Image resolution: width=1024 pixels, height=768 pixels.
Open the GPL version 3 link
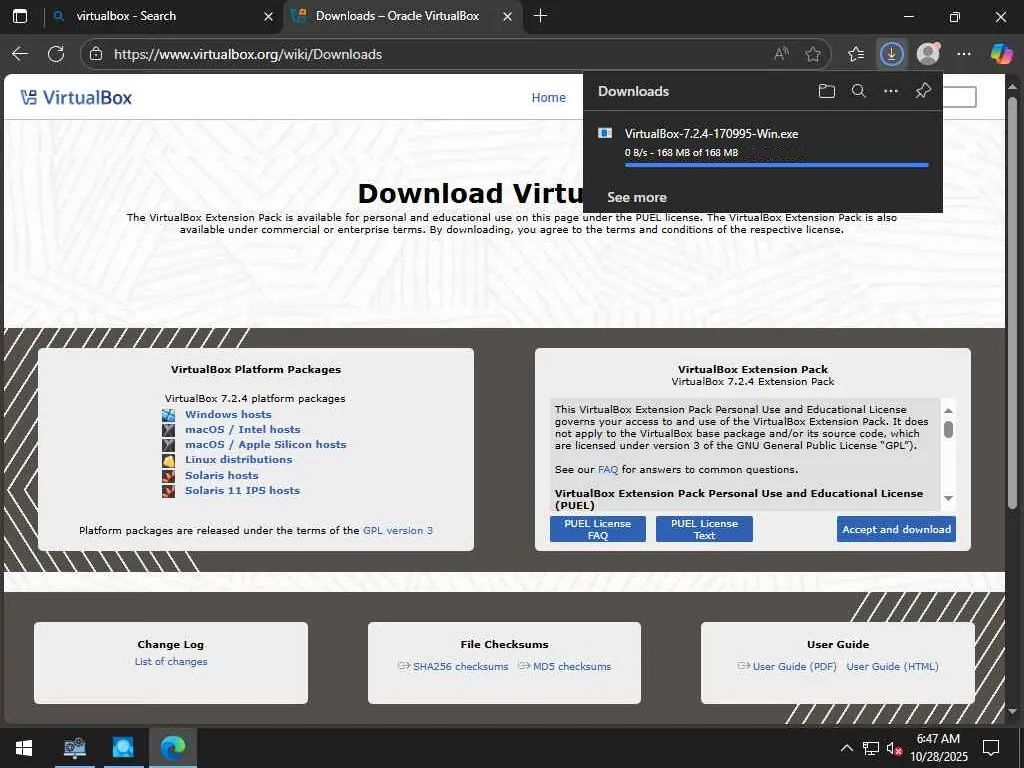tap(398, 530)
